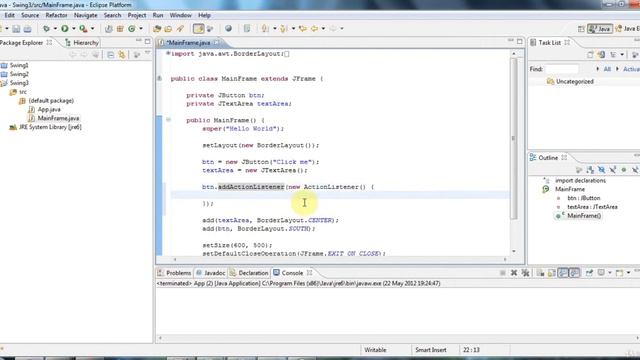640x360 pixels.
Task: Click the editor horizontal scrollbar
Action: (340, 259)
